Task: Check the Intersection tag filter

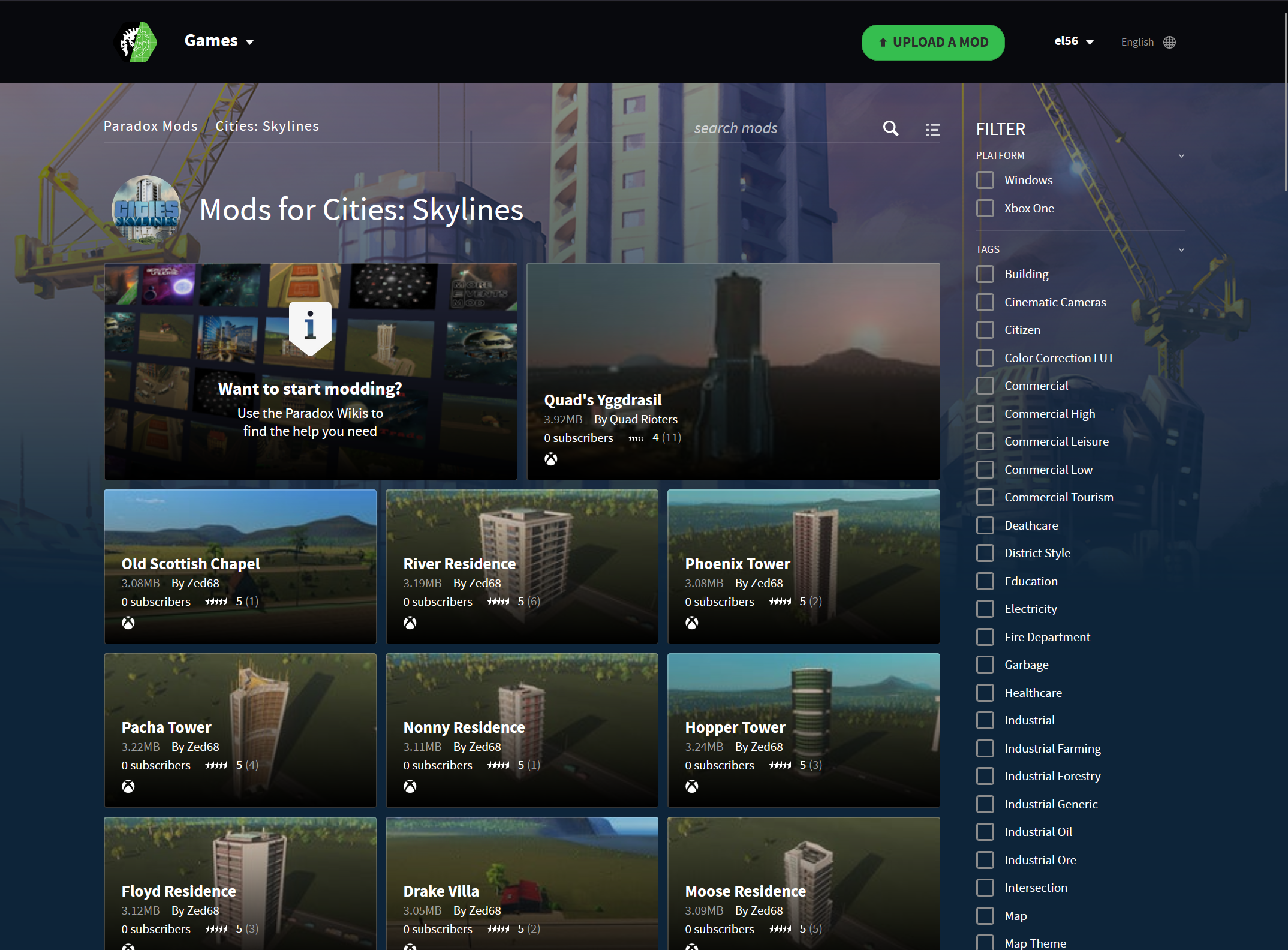Action: point(985,888)
